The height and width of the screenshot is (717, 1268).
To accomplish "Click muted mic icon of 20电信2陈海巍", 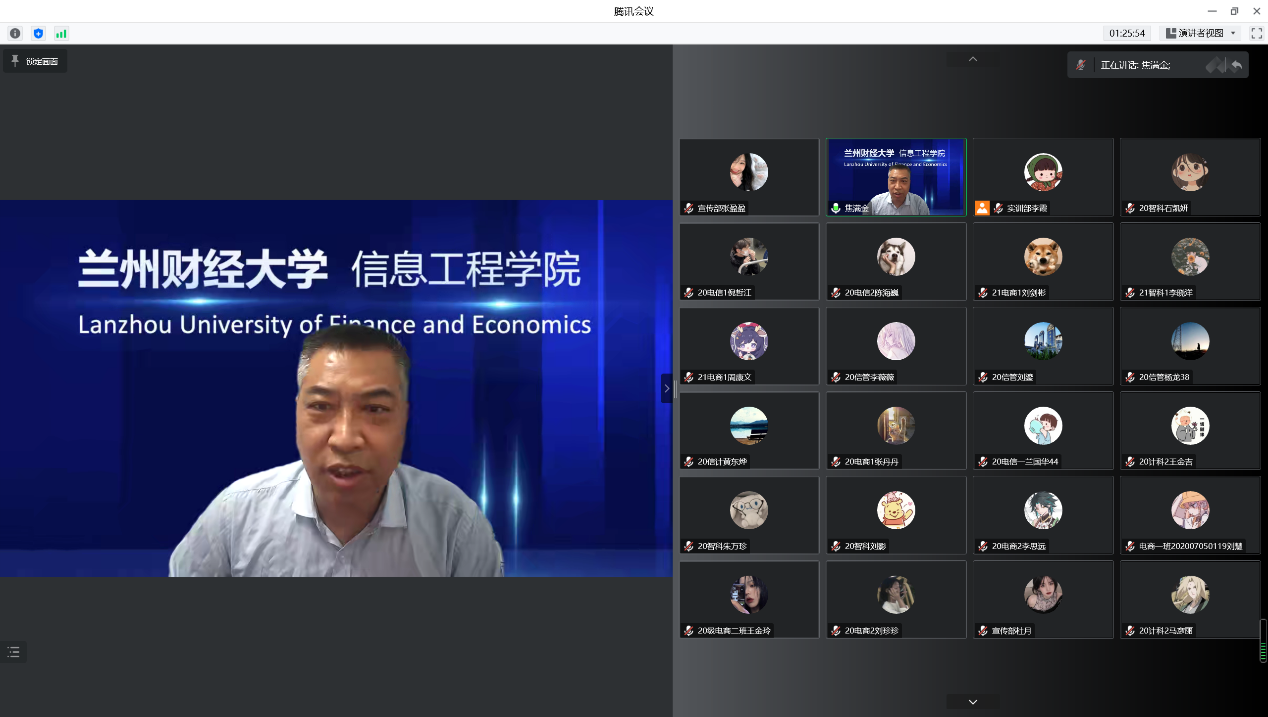I will [x=836, y=292].
